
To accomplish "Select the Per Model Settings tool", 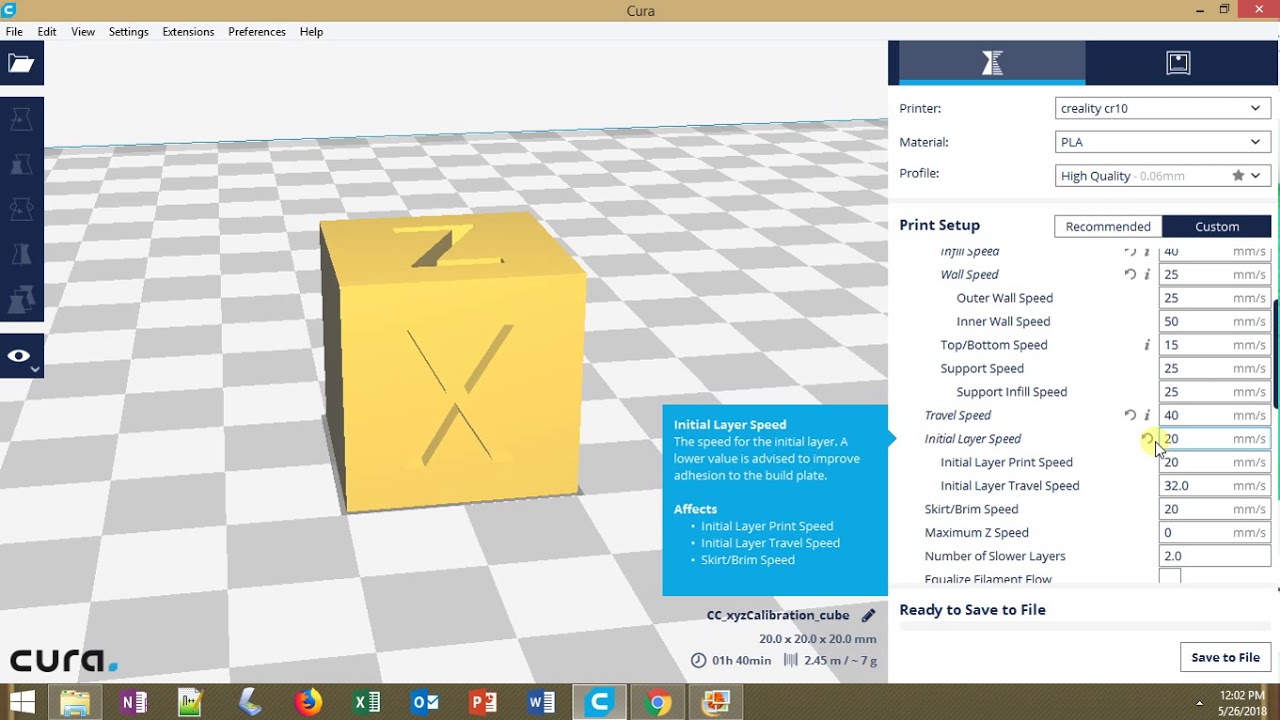I will pos(21,299).
